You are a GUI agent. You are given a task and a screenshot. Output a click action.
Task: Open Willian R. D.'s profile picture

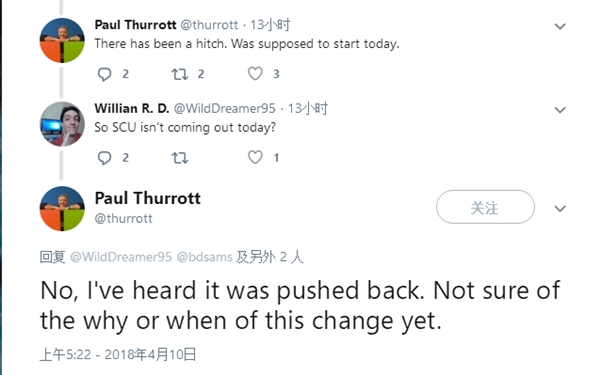[62, 124]
